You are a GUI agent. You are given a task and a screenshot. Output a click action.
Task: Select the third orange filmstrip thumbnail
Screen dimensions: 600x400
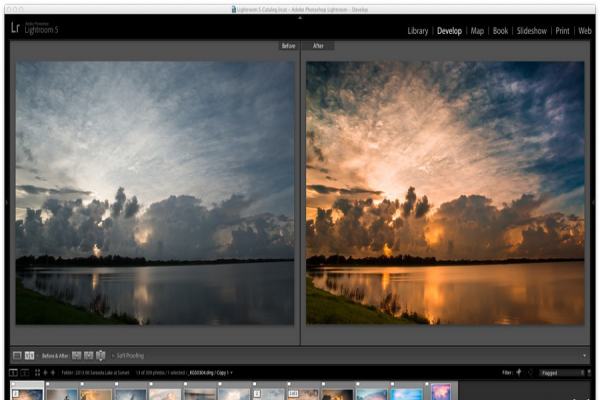(96, 393)
